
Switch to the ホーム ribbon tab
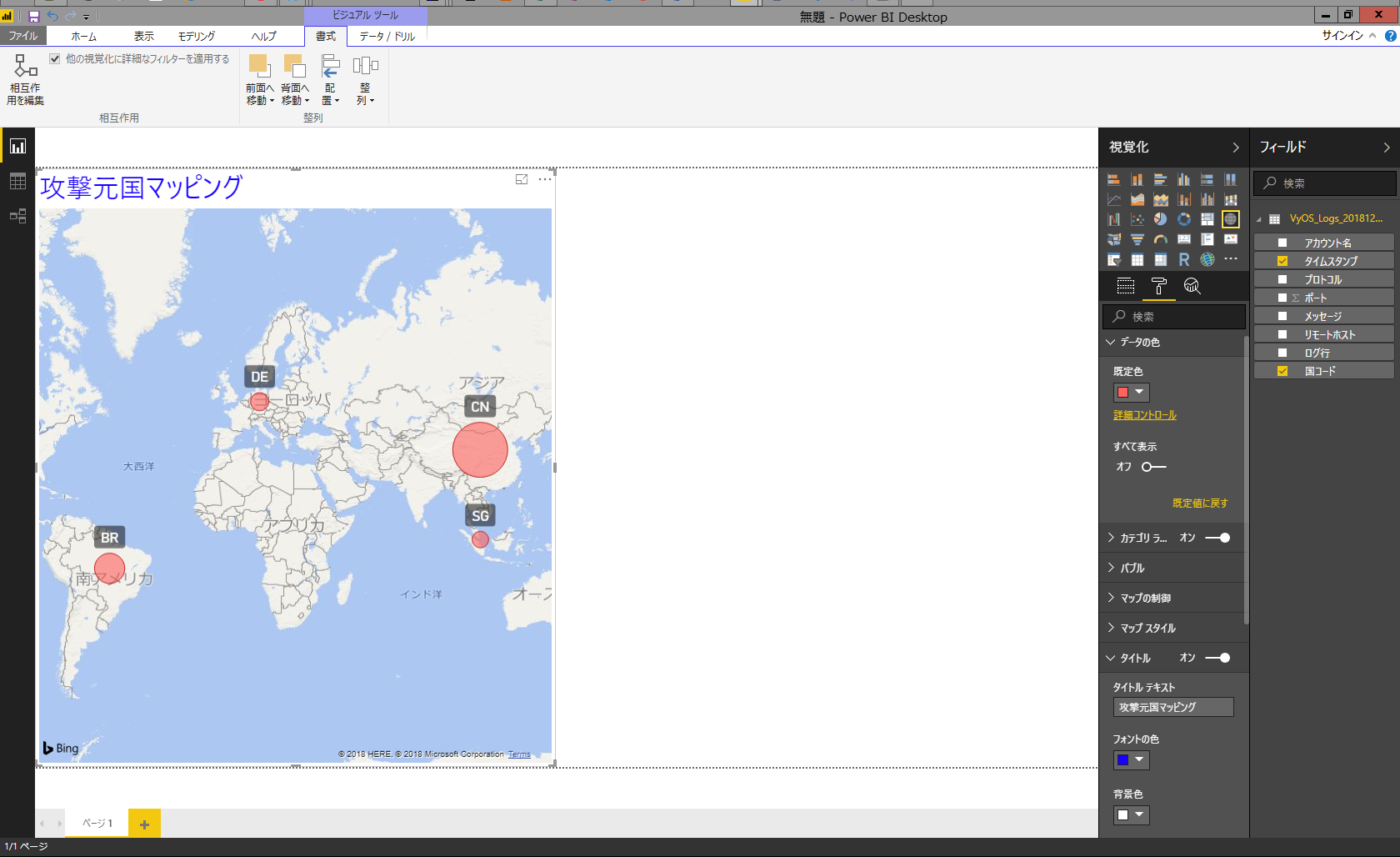(83, 37)
